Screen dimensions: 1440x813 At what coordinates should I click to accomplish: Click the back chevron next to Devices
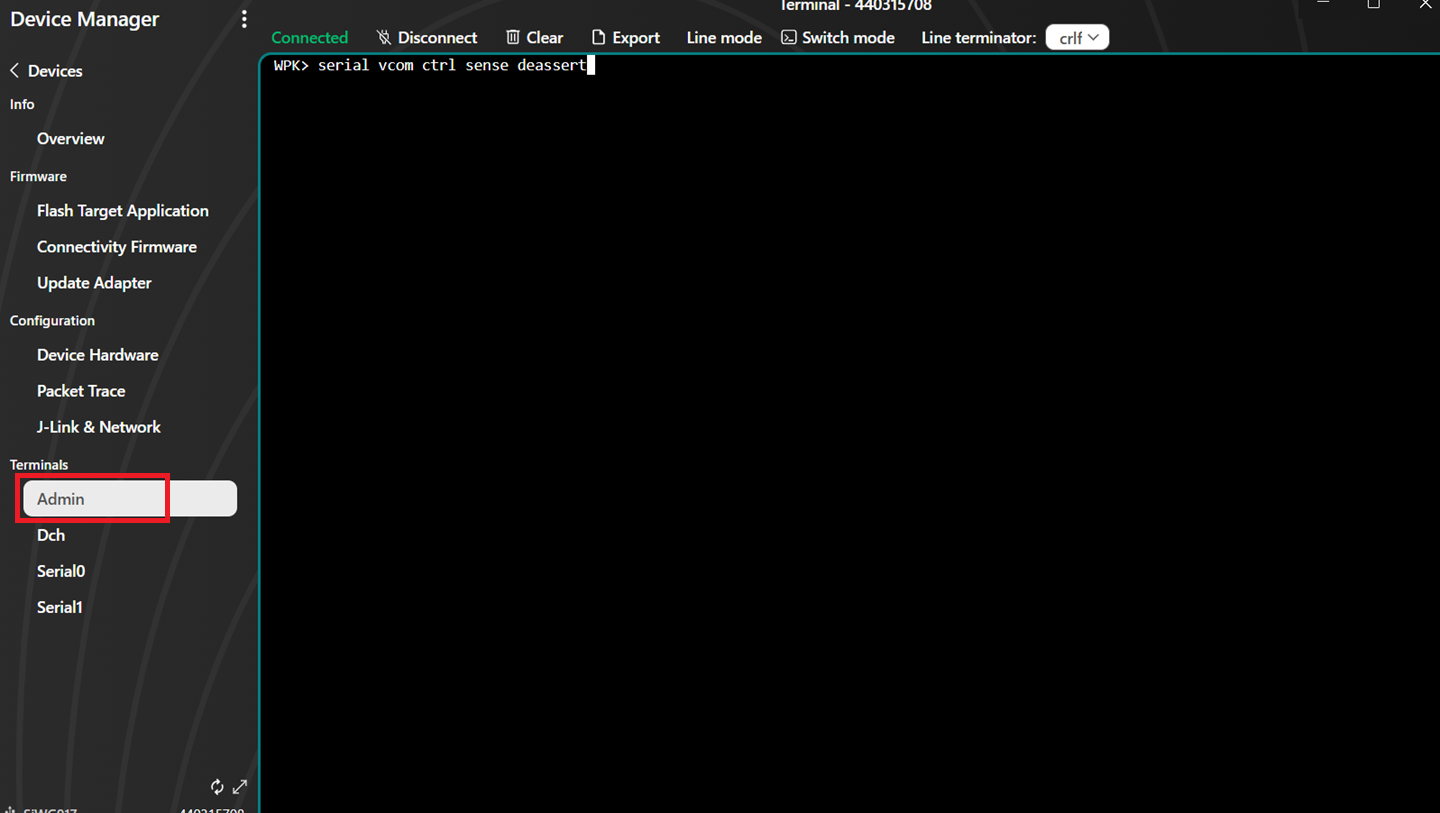tap(15, 71)
